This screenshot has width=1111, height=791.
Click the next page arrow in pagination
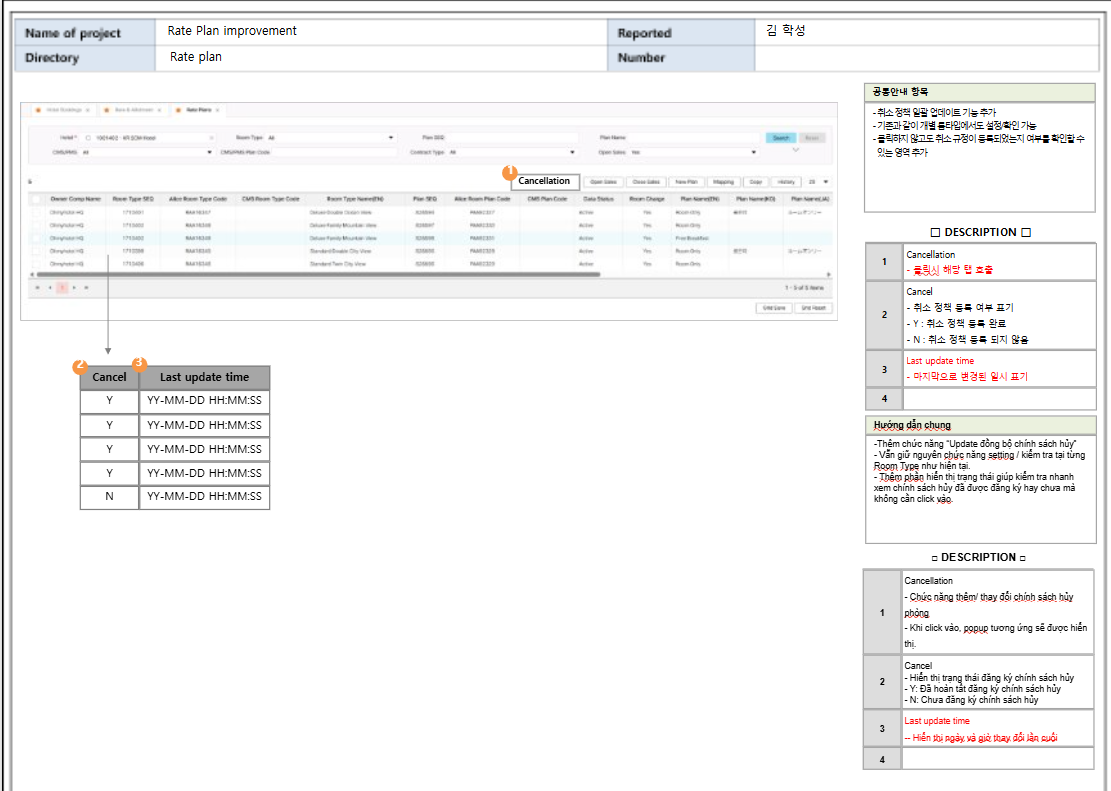[x=74, y=287]
